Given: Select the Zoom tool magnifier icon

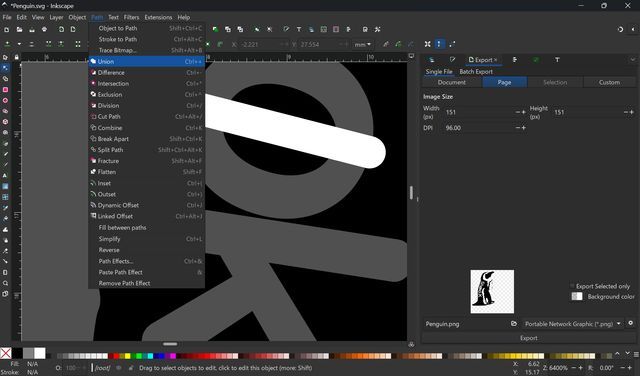Looking at the screenshot, I should [5, 283].
